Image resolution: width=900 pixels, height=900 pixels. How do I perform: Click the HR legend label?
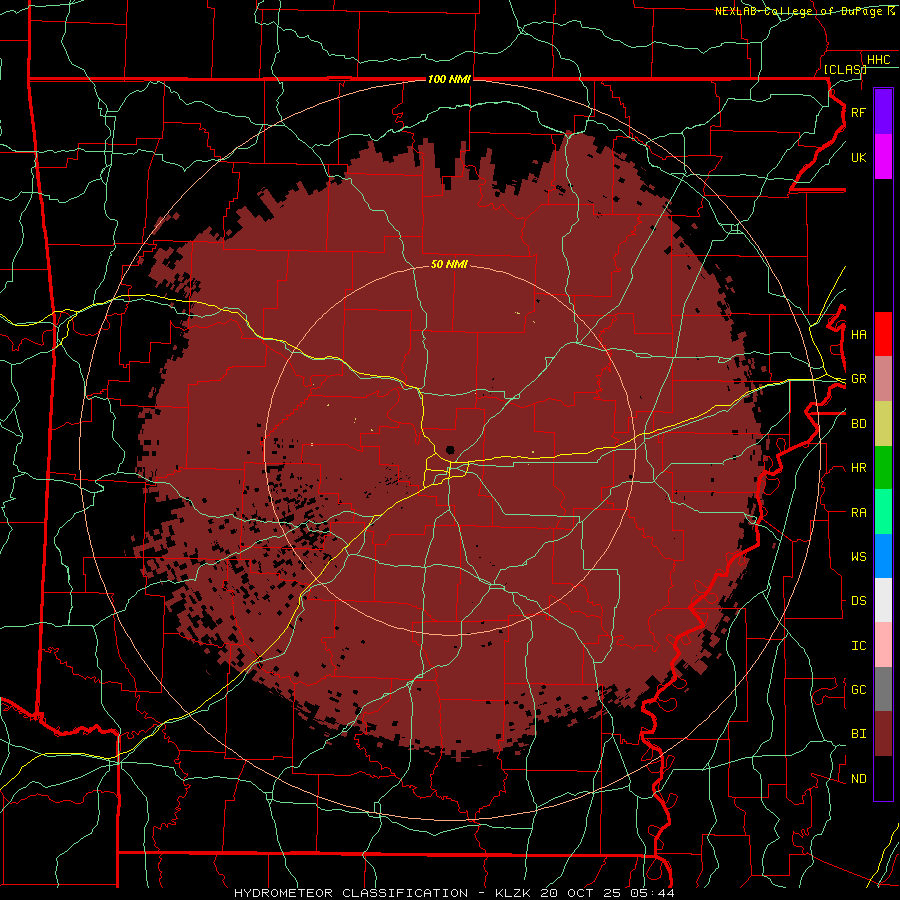pyautogui.click(x=858, y=468)
